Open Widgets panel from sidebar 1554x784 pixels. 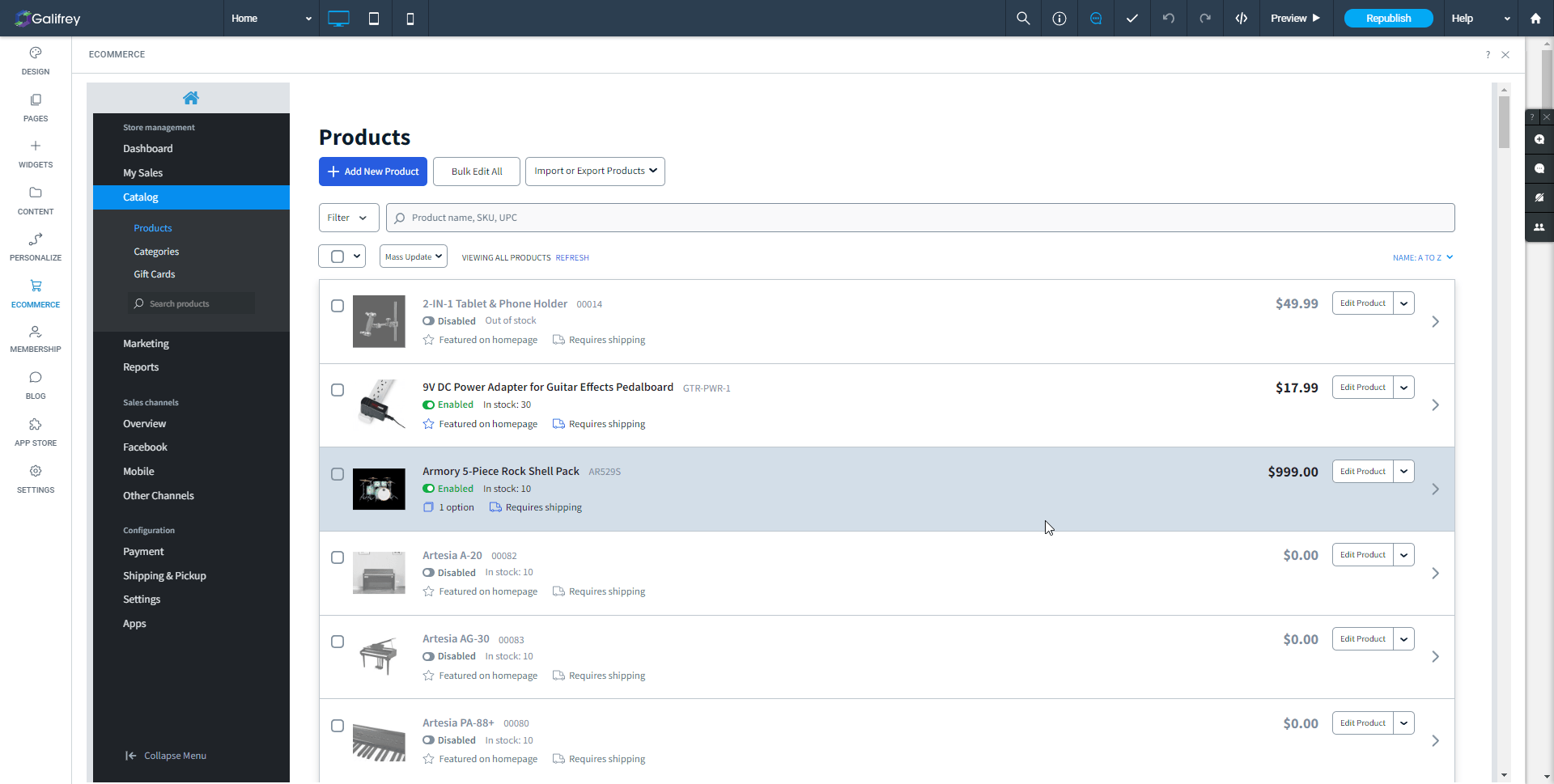(x=36, y=154)
